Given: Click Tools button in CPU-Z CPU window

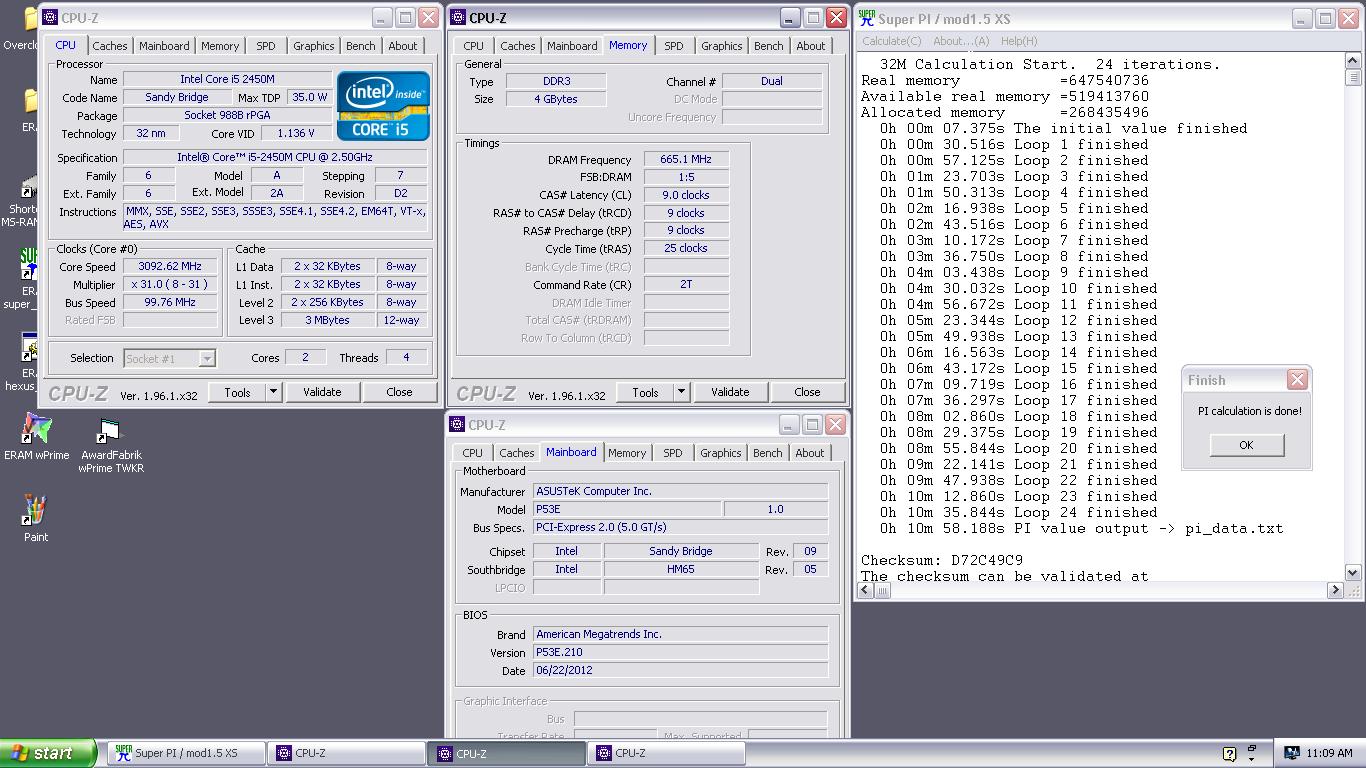Looking at the screenshot, I should (x=237, y=392).
